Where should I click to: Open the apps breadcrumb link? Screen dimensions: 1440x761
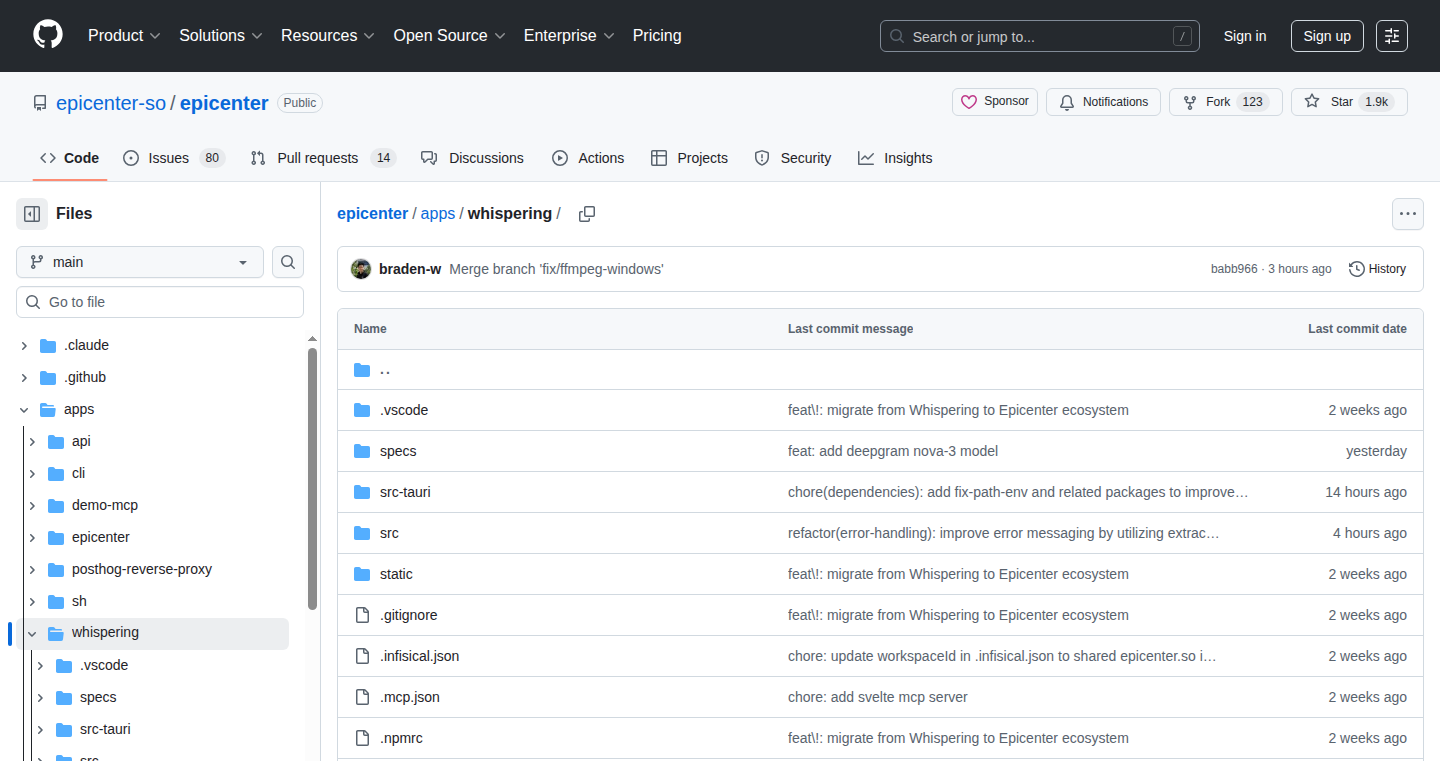pos(438,214)
